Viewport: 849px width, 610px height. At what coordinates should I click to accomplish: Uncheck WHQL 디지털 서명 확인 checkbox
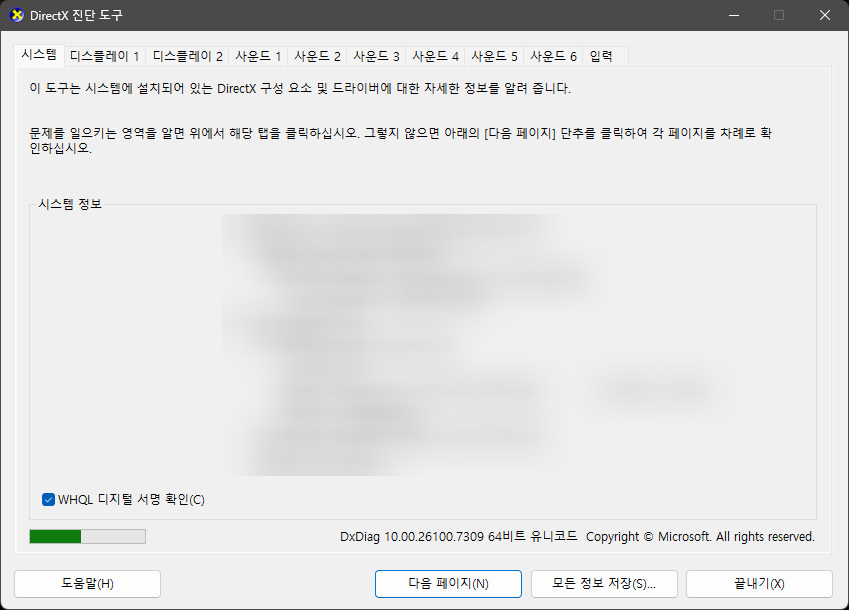point(49,499)
